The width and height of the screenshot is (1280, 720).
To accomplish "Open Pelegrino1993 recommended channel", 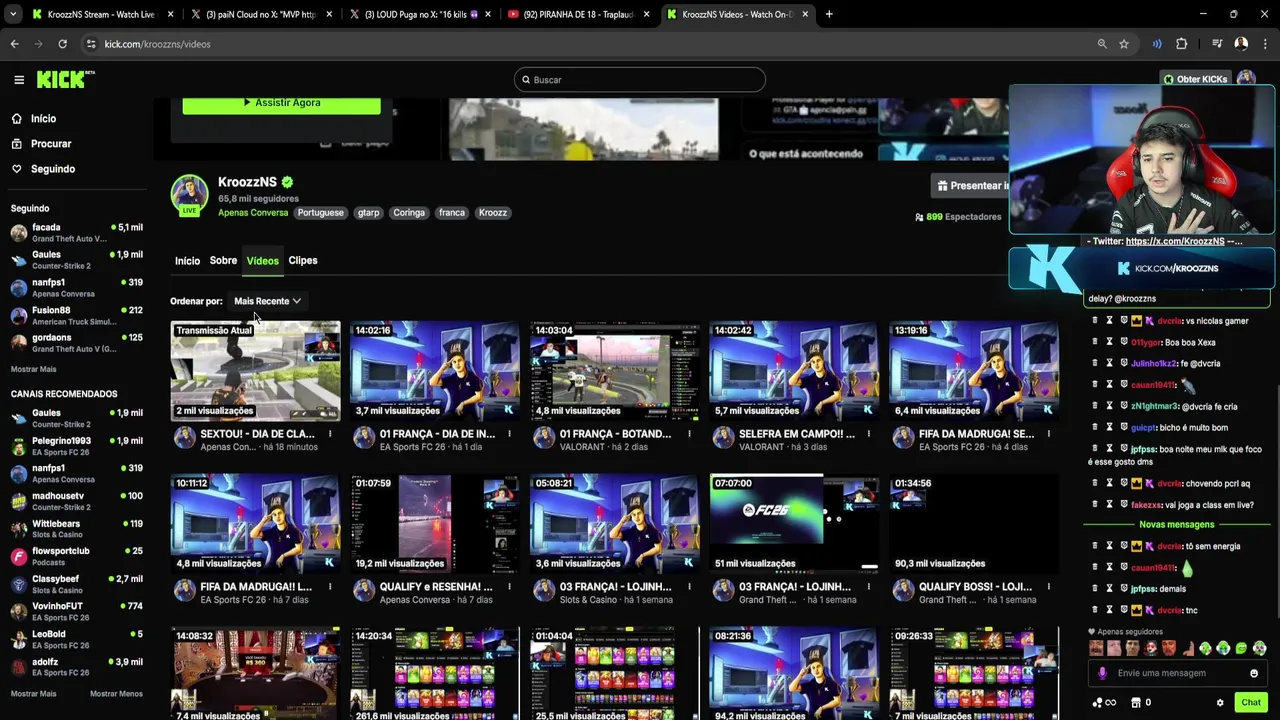I will point(76,446).
